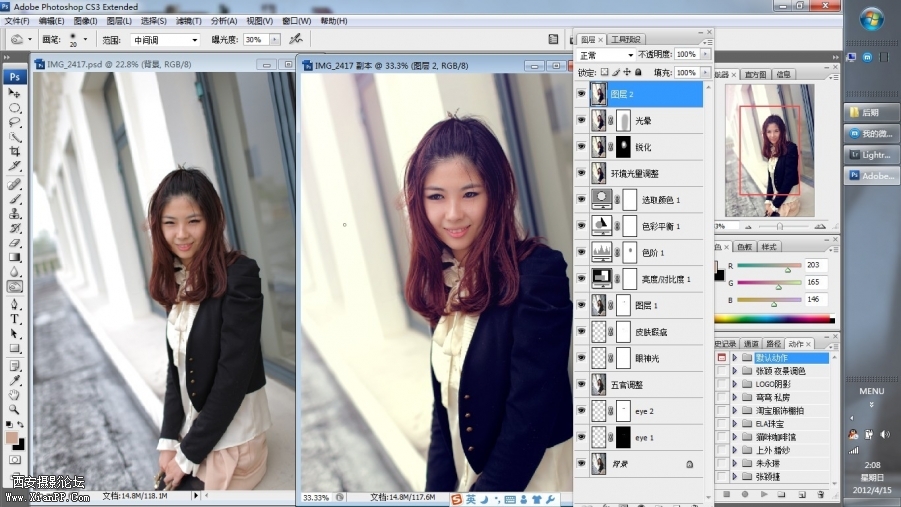Toggle checkbox for LOGO阴影 action set

[x=722, y=384]
